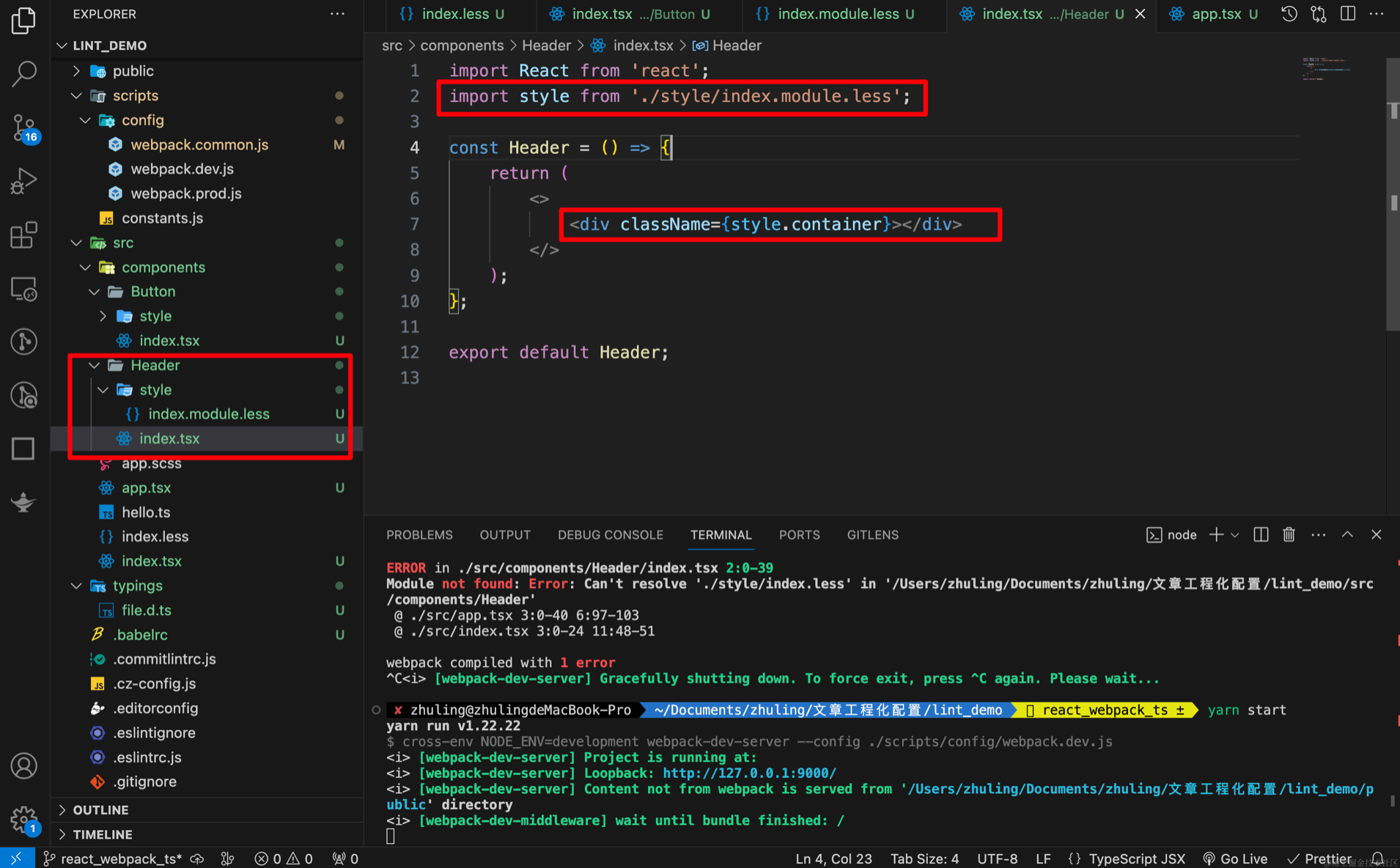Screen dimensions: 1400x868
Task: Click errors and warnings status indicator
Action: (283, 858)
